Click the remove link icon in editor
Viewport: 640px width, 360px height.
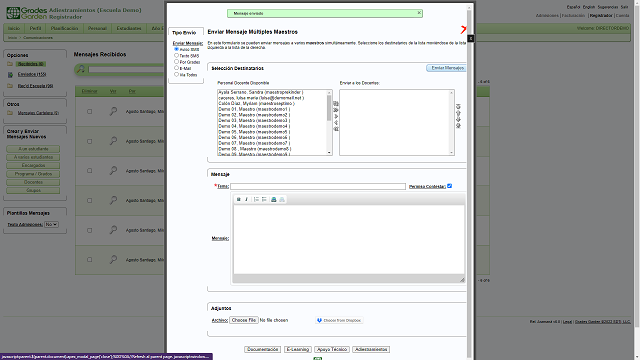[282, 200]
